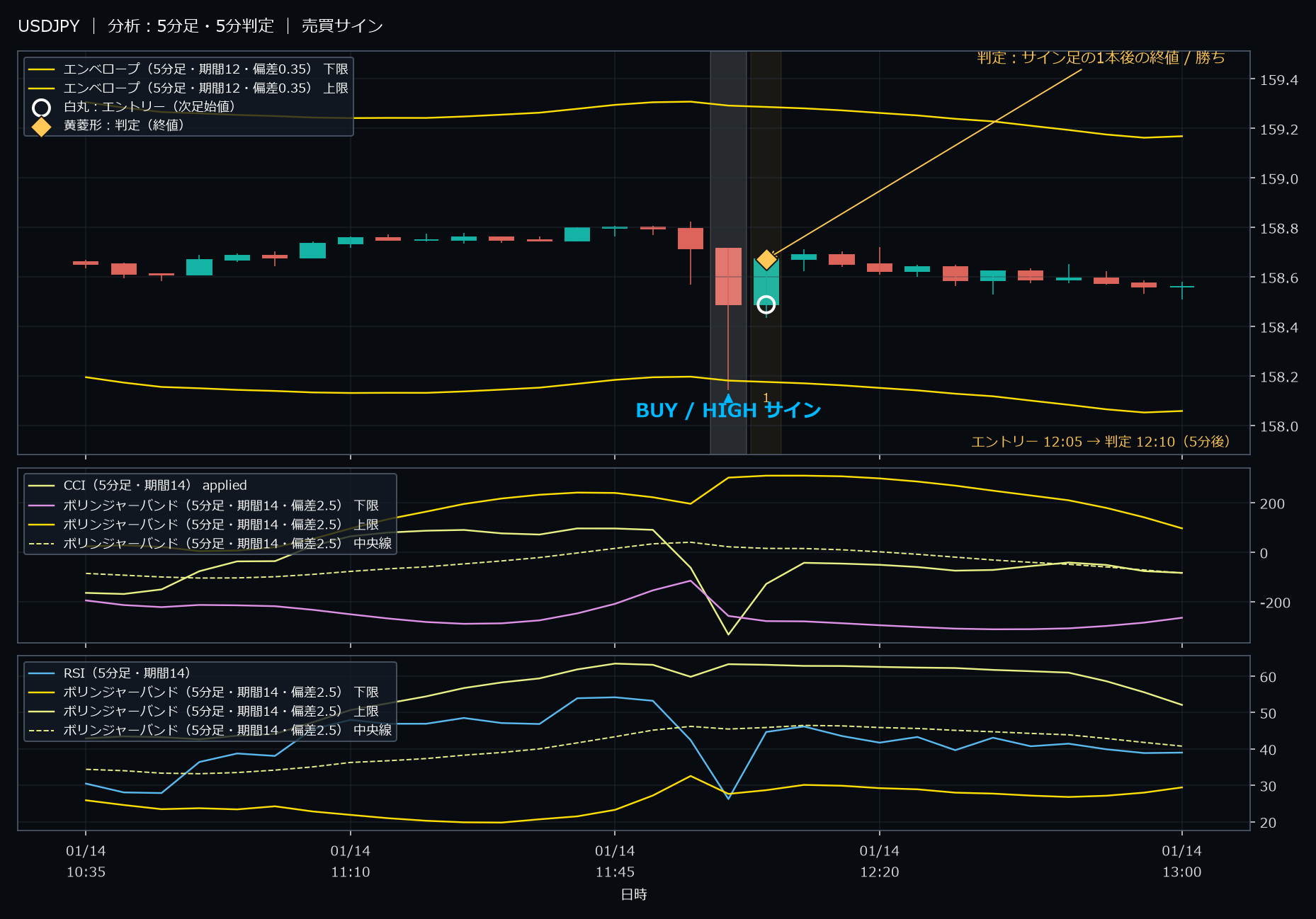
Task: Click the CCI panel Bollinger 下限 legend entry
Action: click(x=204, y=506)
